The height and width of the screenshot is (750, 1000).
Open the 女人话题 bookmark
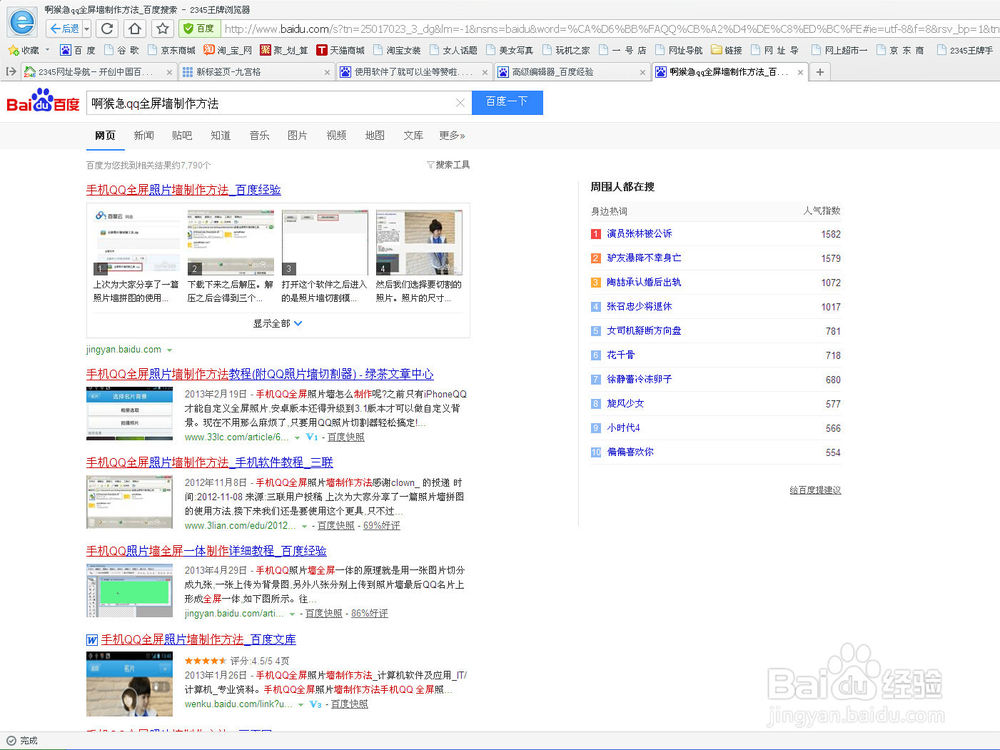pos(453,50)
